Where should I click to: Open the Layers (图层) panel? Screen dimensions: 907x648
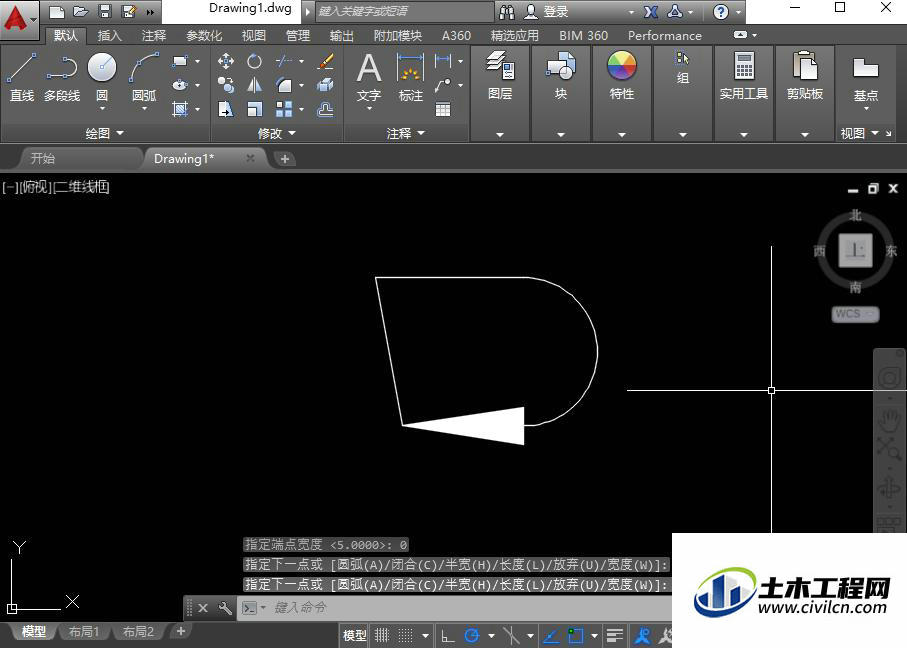(x=500, y=75)
